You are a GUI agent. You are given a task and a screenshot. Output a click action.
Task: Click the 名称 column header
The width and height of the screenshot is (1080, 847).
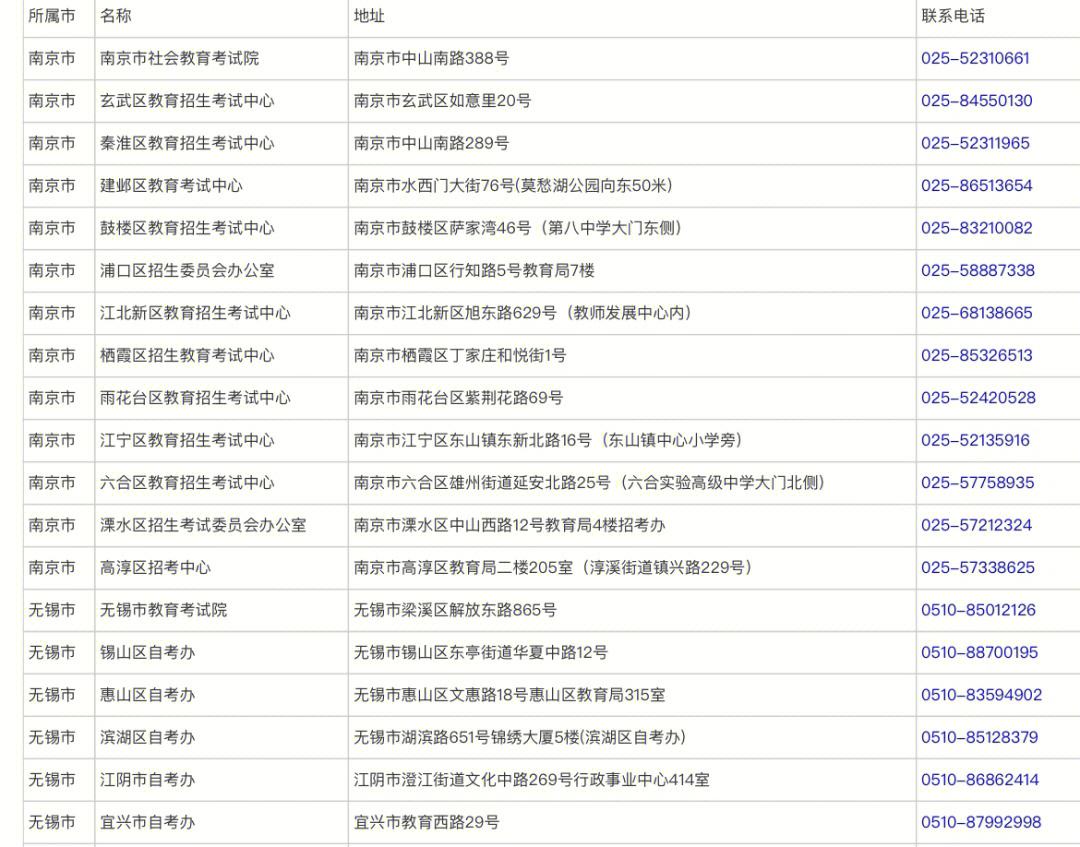(x=115, y=16)
